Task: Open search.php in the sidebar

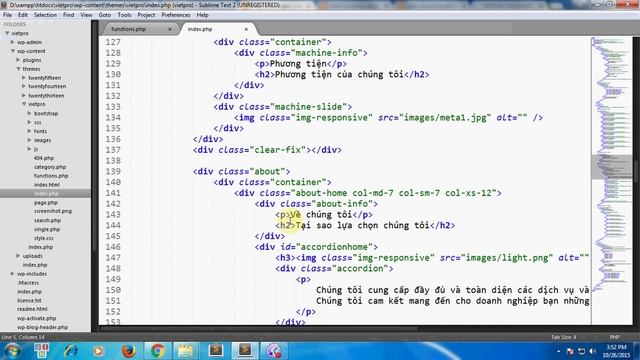Action: point(47,220)
